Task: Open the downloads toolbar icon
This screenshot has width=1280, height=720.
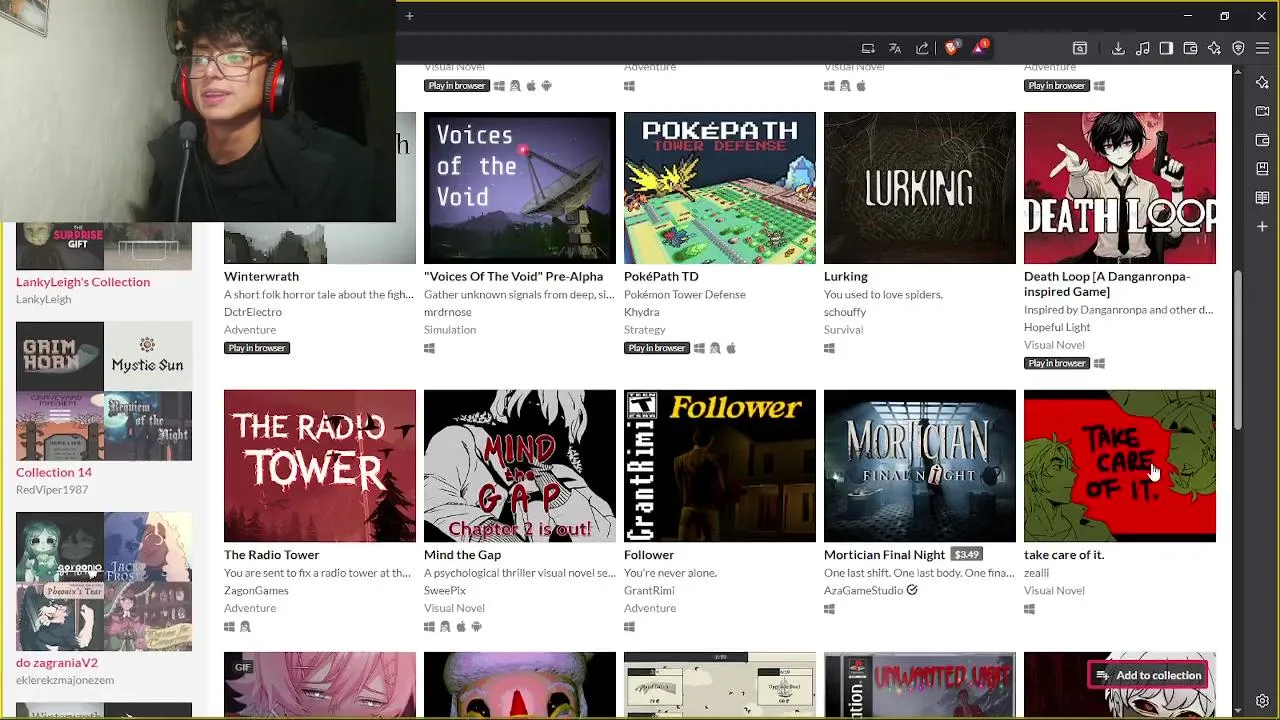Action: (x=1118, y=48)
